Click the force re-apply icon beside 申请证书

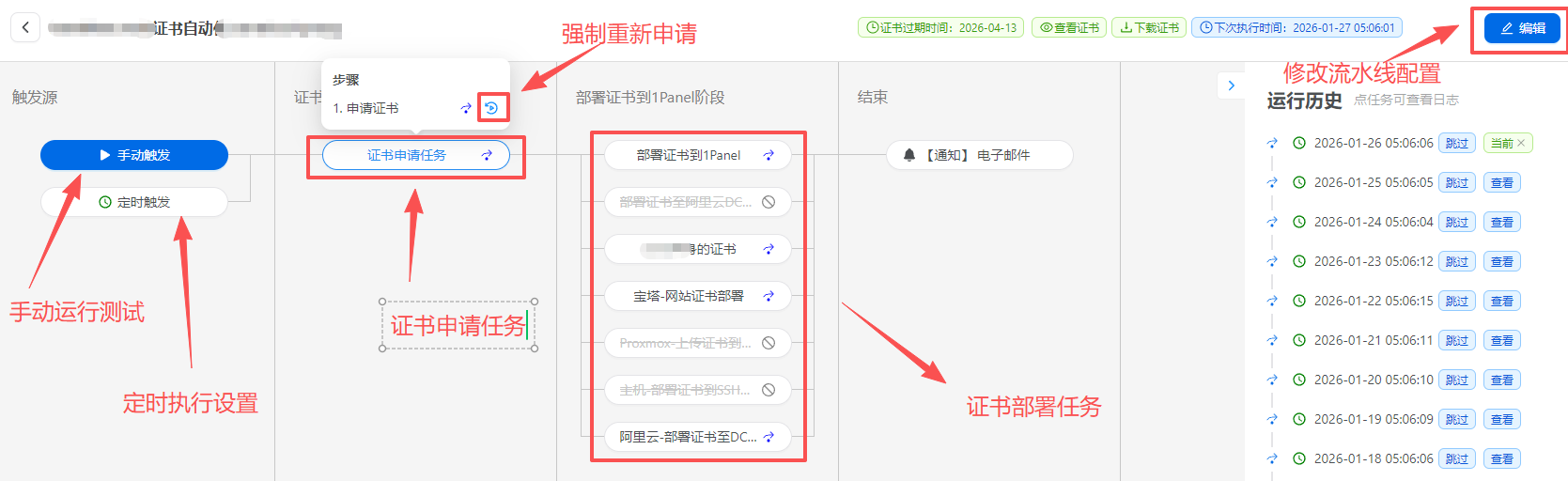click(491, 108)
